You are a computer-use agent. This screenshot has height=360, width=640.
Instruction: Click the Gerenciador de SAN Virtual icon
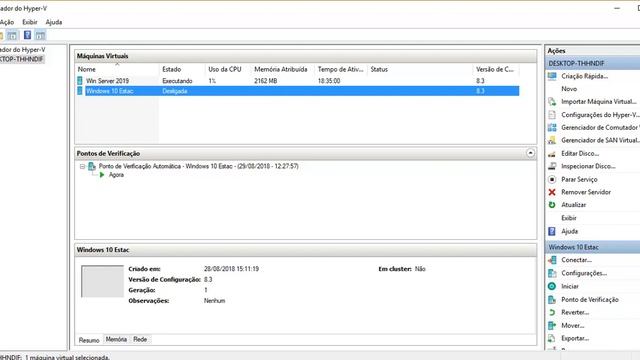click(x=552, y=140)
